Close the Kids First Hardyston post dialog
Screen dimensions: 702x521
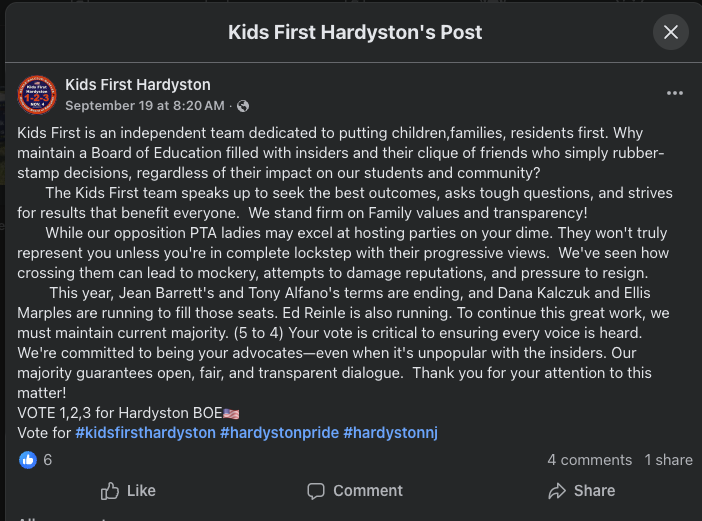671,32
